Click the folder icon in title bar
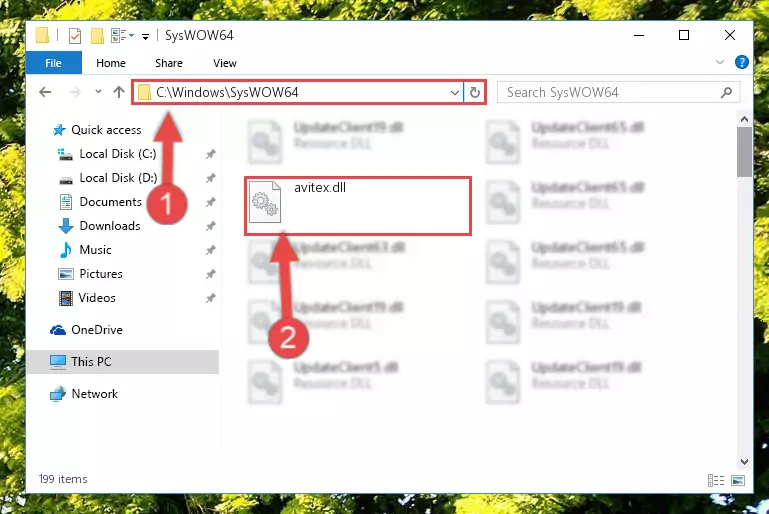The height and width of the screenshot is (514, 769). tap(43, 36)
